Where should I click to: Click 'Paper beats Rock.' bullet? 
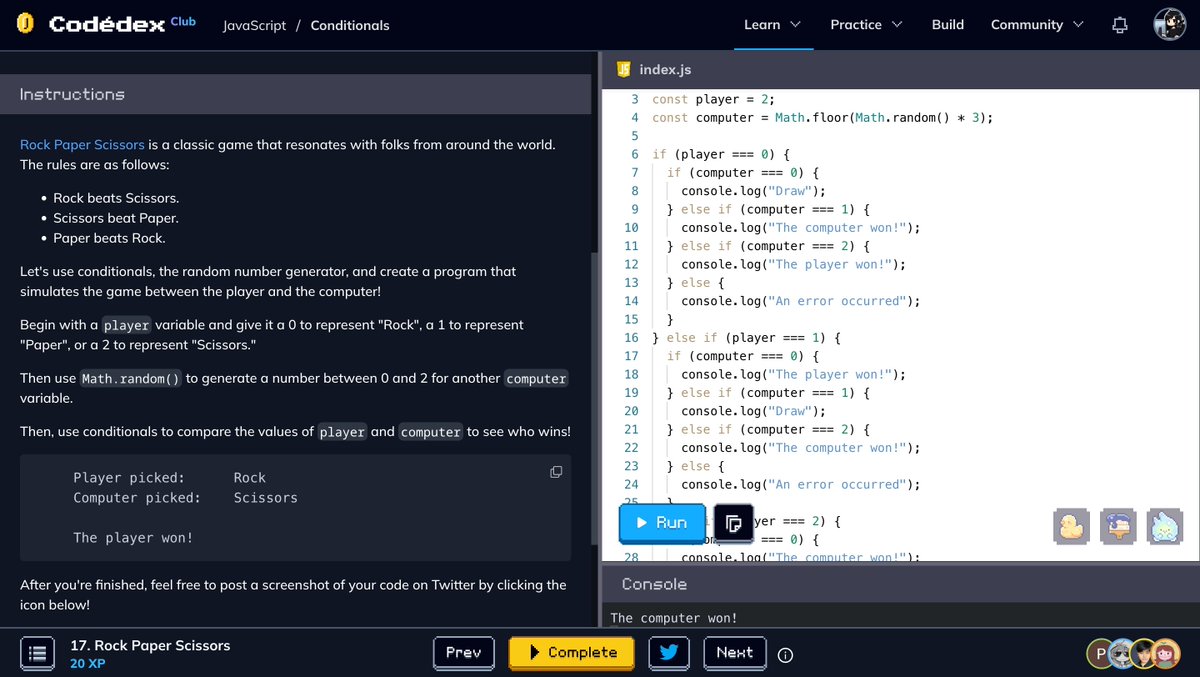[109, 238]
